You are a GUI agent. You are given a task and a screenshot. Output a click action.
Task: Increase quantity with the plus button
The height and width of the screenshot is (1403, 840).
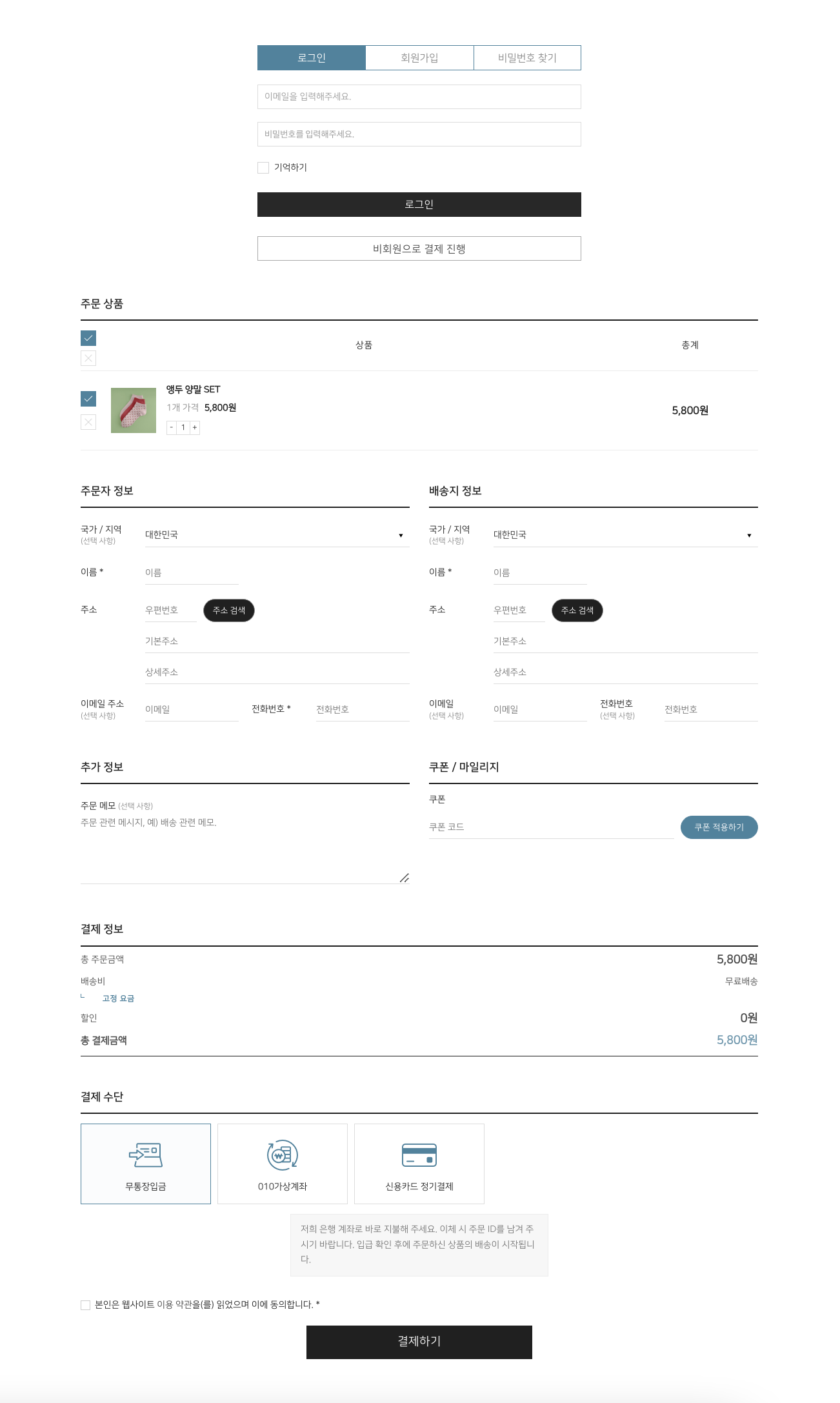(195, 427)
